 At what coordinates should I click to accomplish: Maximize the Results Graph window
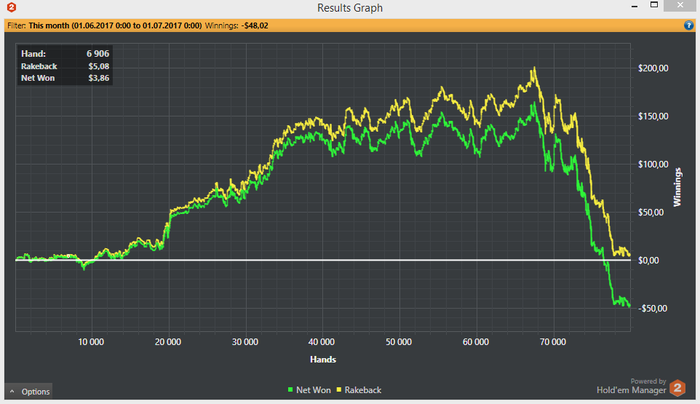click(654, 5)
